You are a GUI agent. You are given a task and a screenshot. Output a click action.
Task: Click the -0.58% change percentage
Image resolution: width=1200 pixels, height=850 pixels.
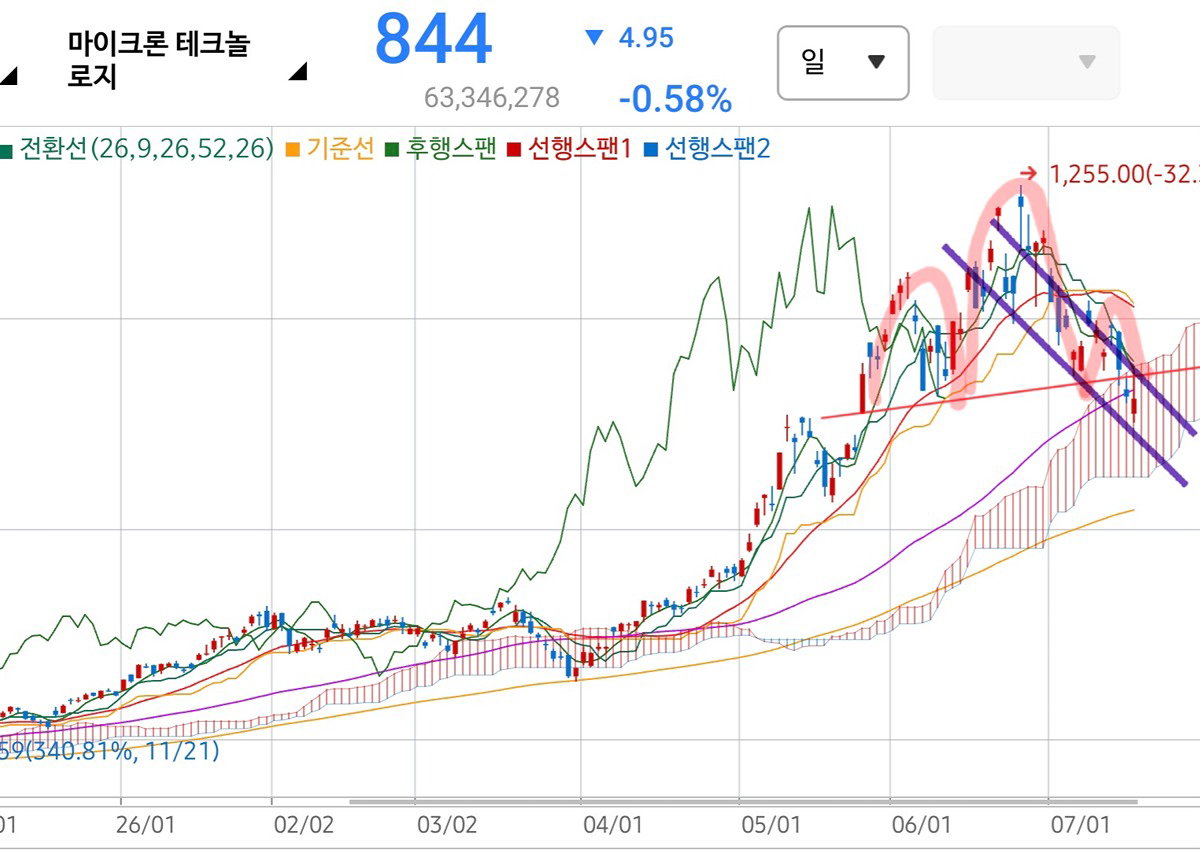point(675,99)
